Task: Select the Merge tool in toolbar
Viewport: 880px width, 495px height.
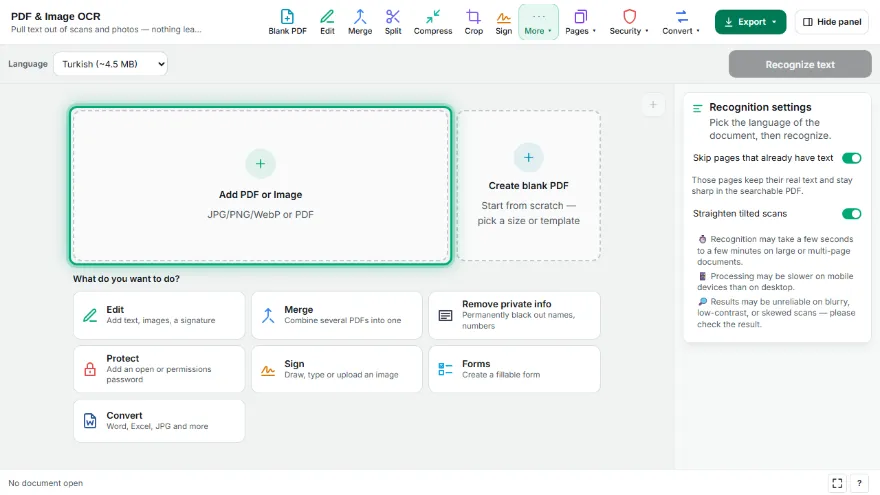Action: [360, 22]
